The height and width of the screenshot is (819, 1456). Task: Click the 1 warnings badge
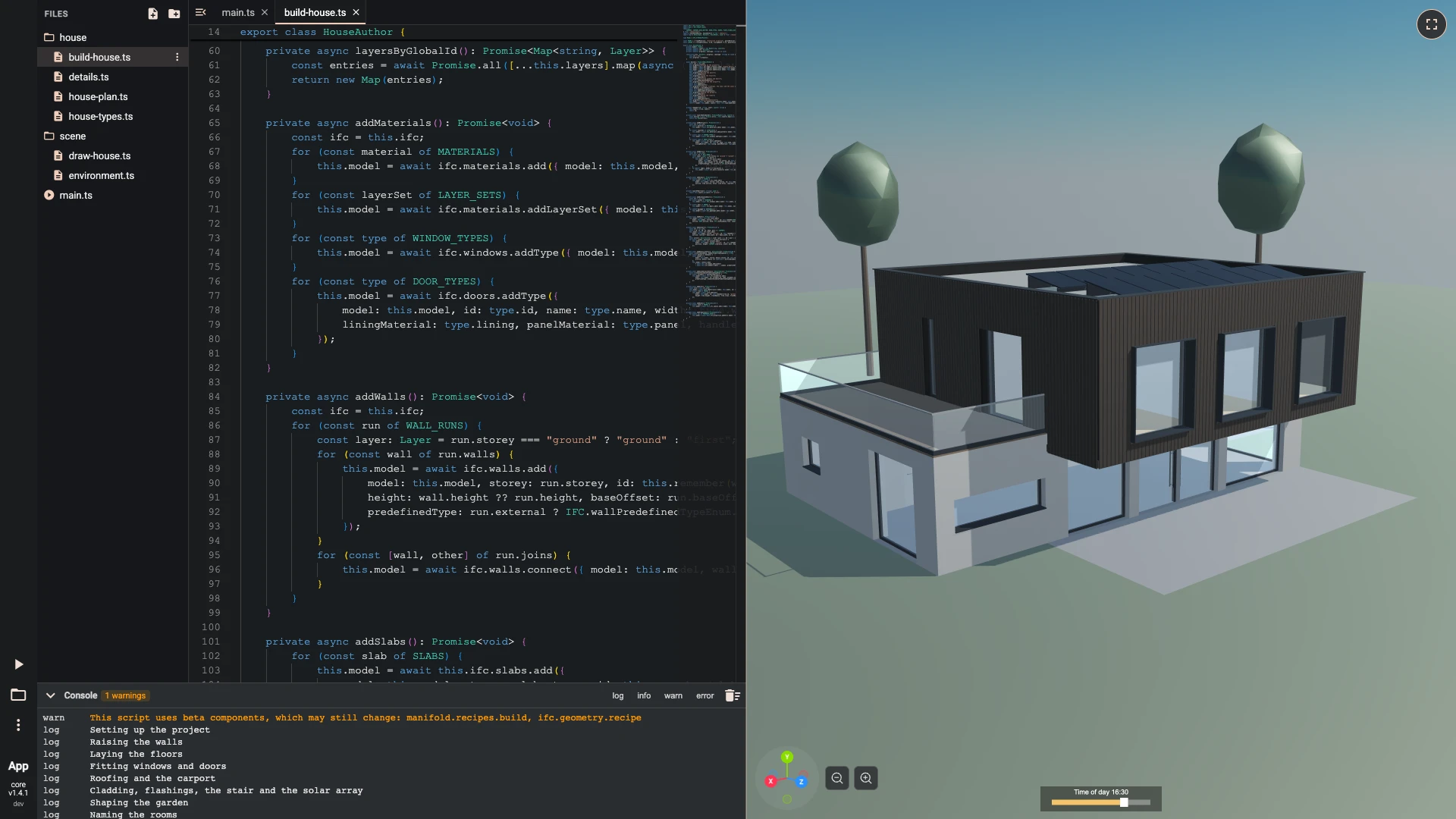coord(126,695)
